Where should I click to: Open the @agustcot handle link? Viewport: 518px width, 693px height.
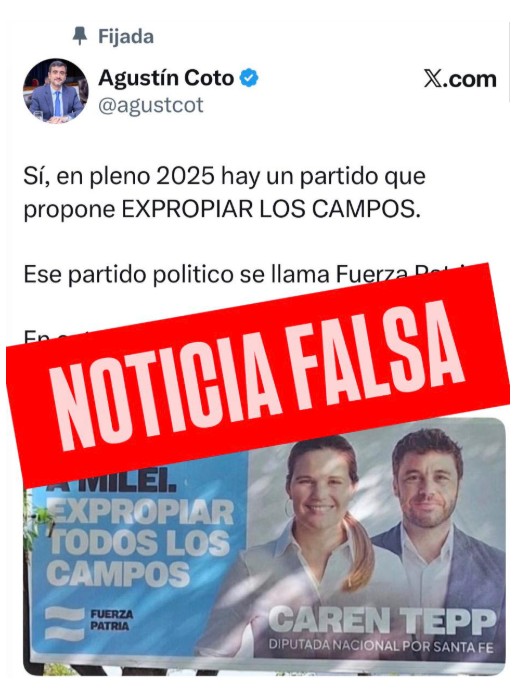[151, 105]
